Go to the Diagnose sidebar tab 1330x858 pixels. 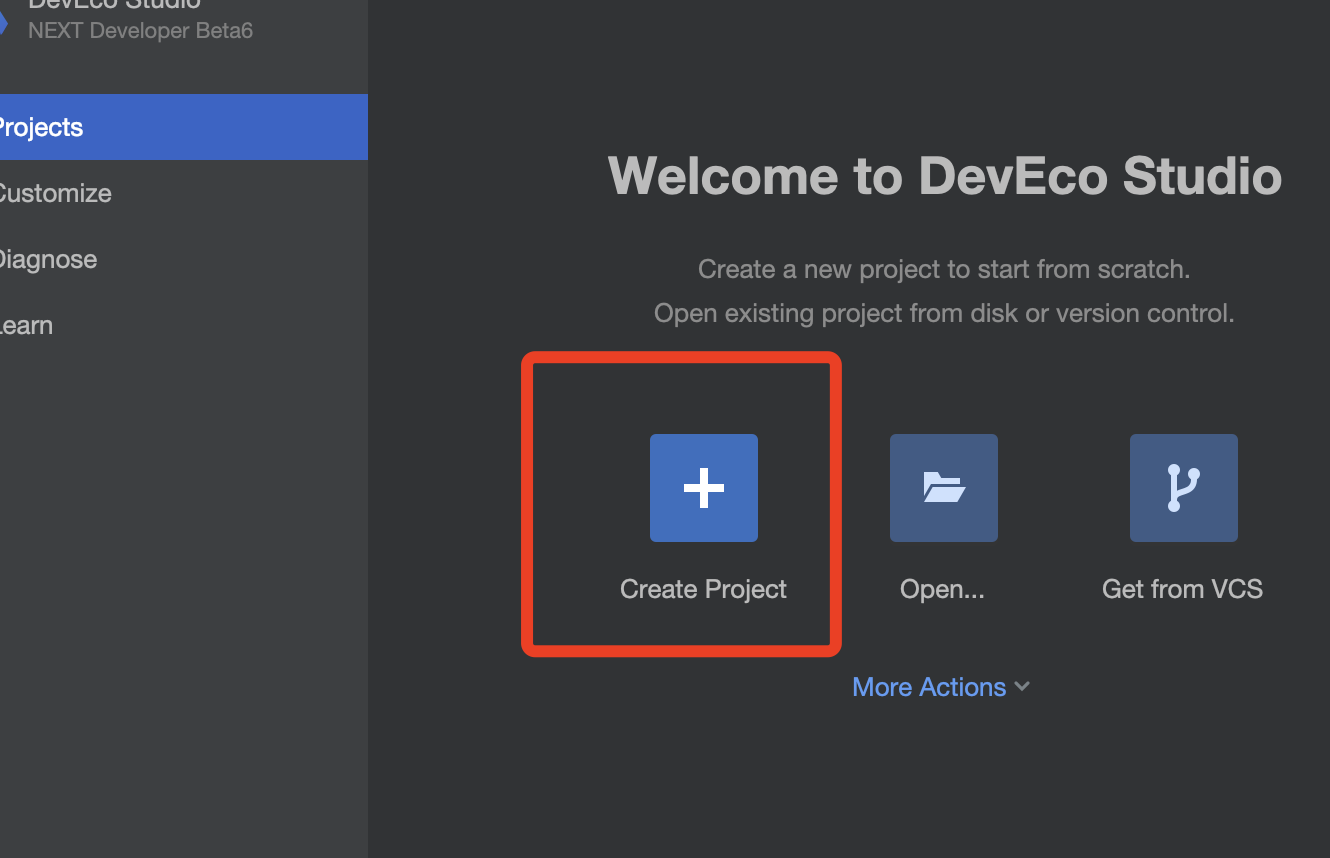[184, 259]
